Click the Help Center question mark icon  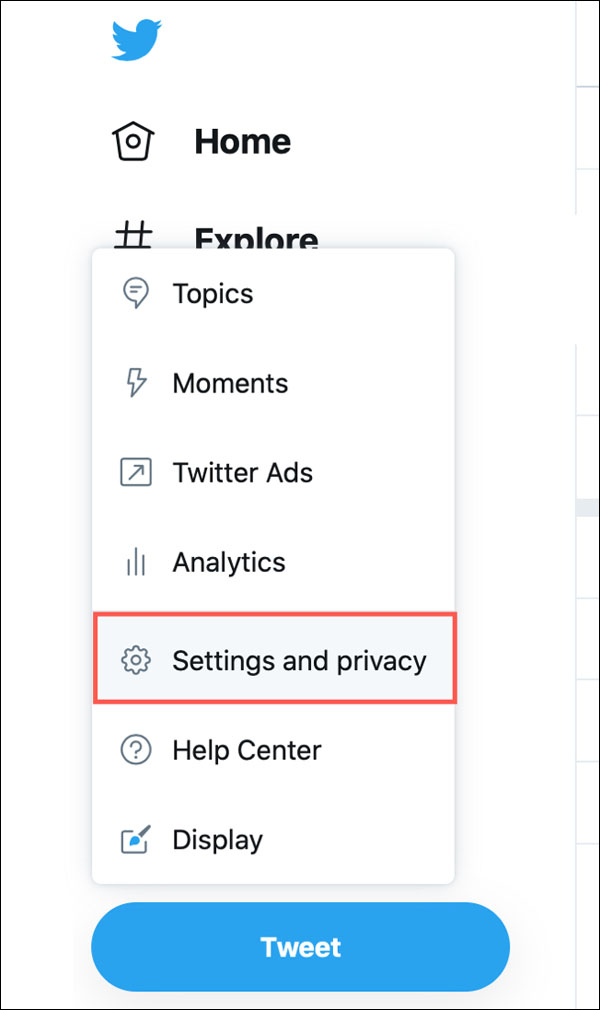[135, 750]
